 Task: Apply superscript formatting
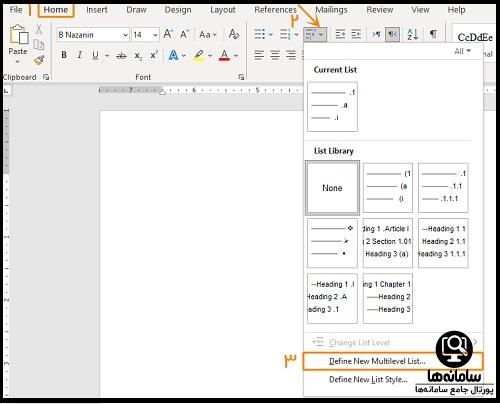coord(154,55)
